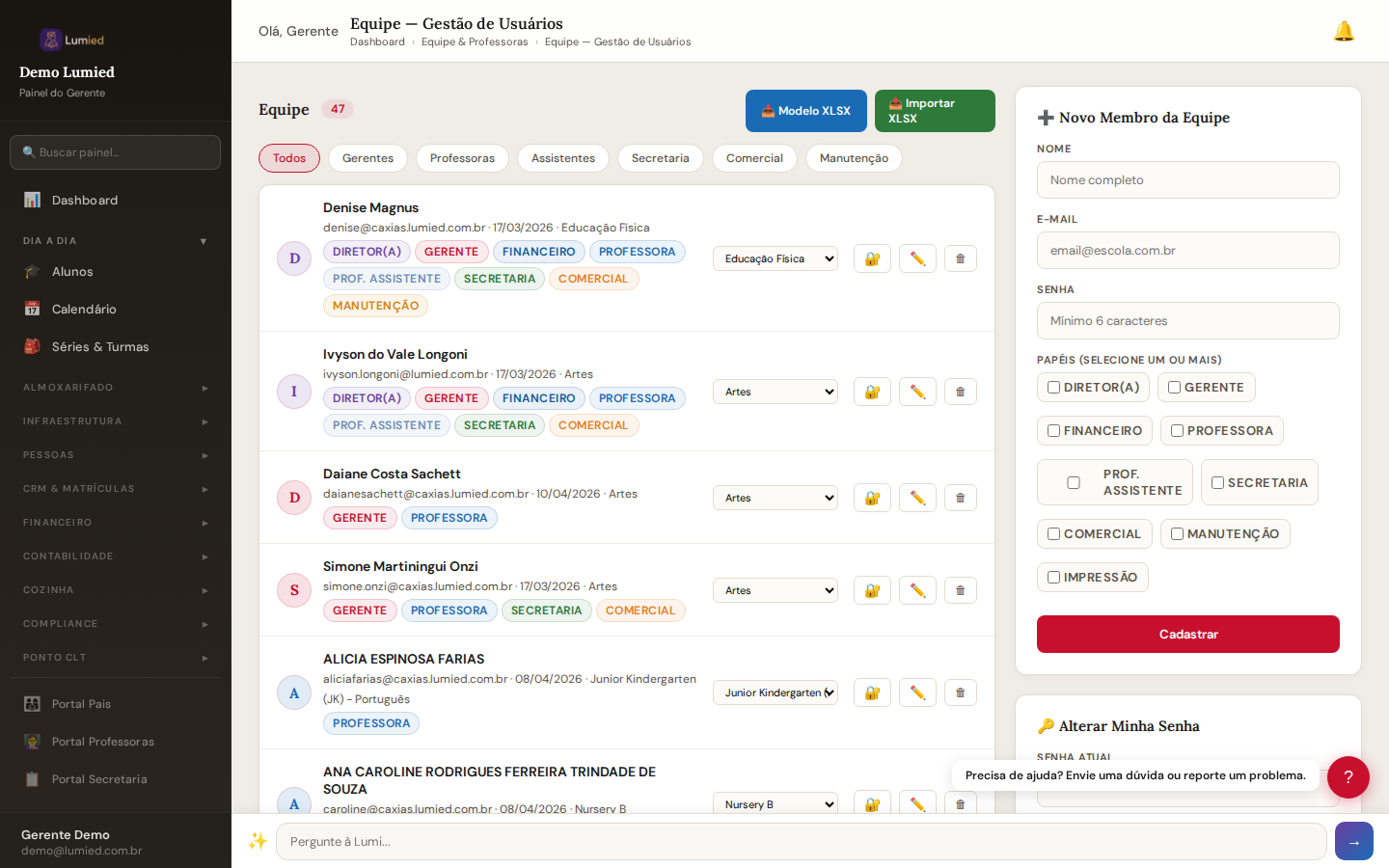Click the Importar XLSX button

(x=934, y=111)
